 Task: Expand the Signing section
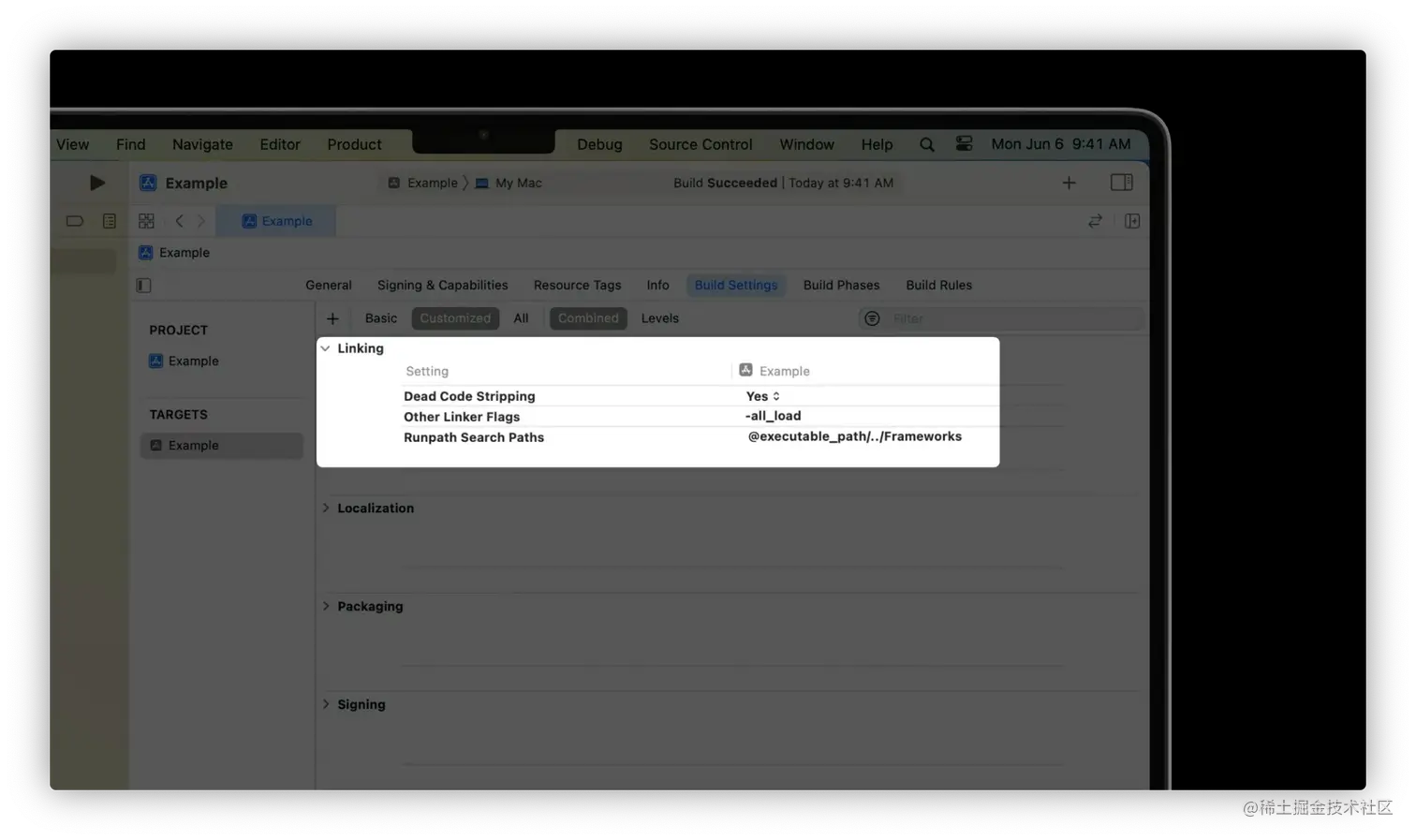326,705
